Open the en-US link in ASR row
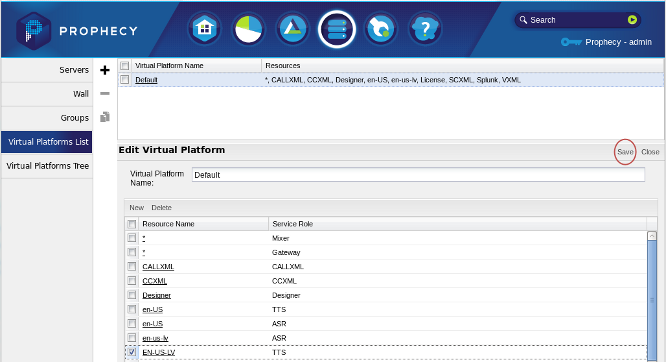The height and width of the screenshot is (362, 666). pyautogui.click(x=152, y=323)
